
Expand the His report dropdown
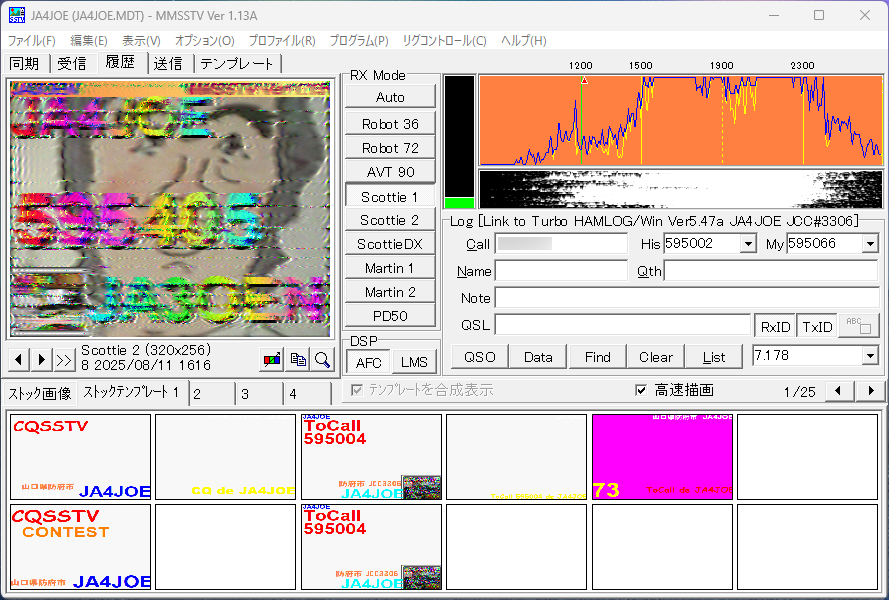tap(748, 244)
